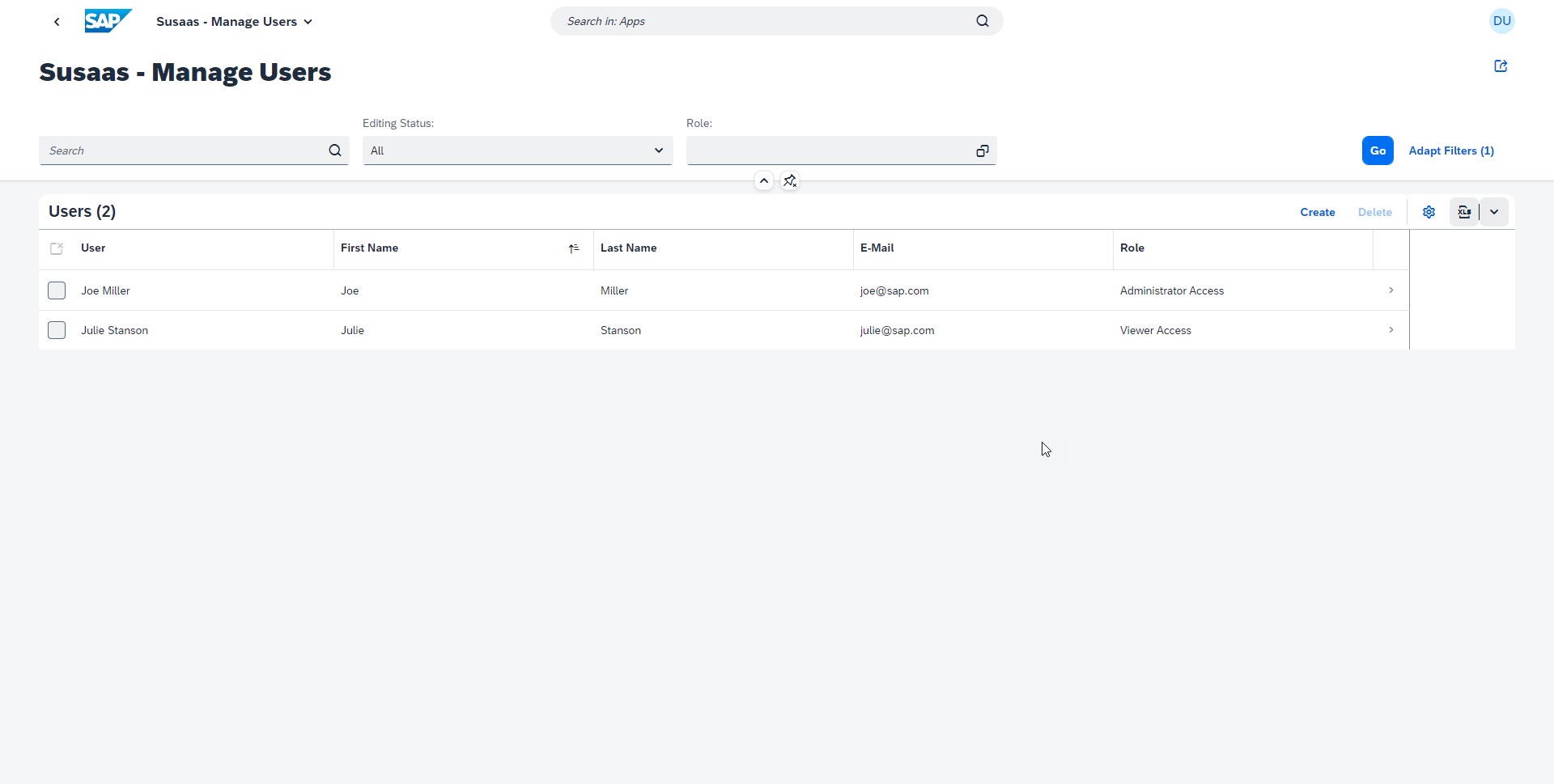Click the Go button

(1378, 150)
